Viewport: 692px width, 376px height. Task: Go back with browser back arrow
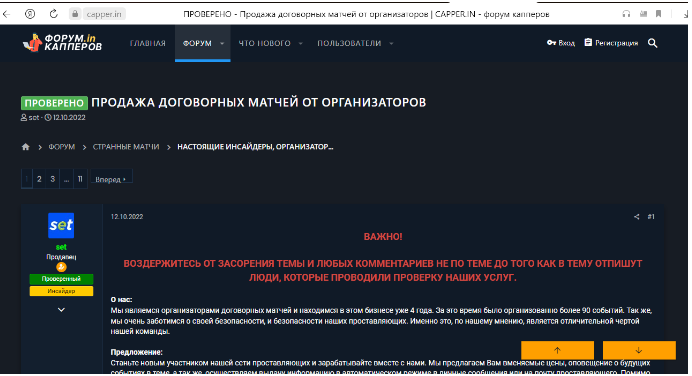pyautogui.click(x=7, y=14)
